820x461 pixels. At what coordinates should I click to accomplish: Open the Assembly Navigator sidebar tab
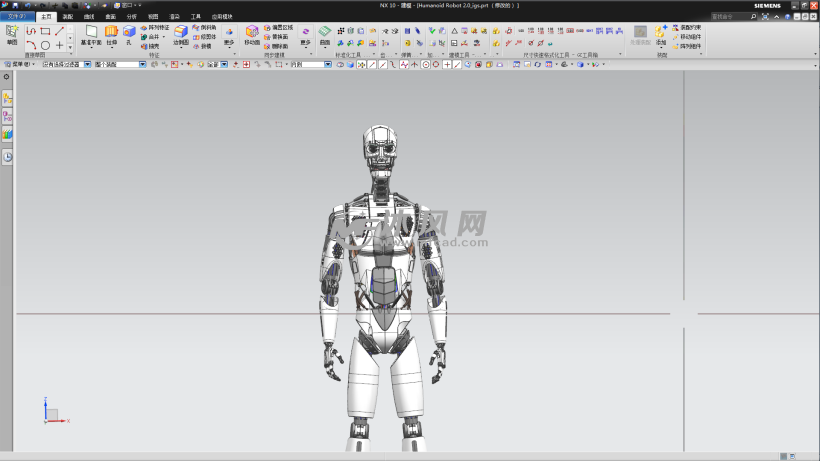click(7, 98)
